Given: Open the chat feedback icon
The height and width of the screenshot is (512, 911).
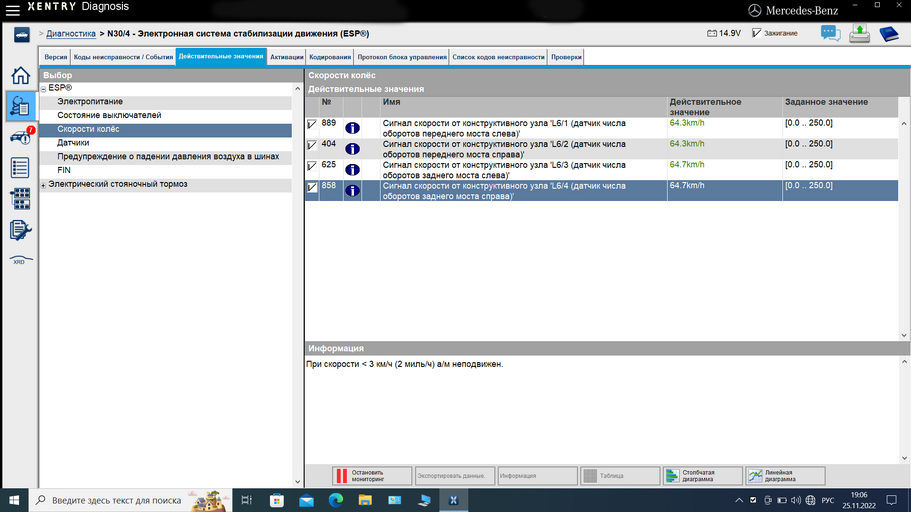Looking at the screenshot, I should pos(830,34).
